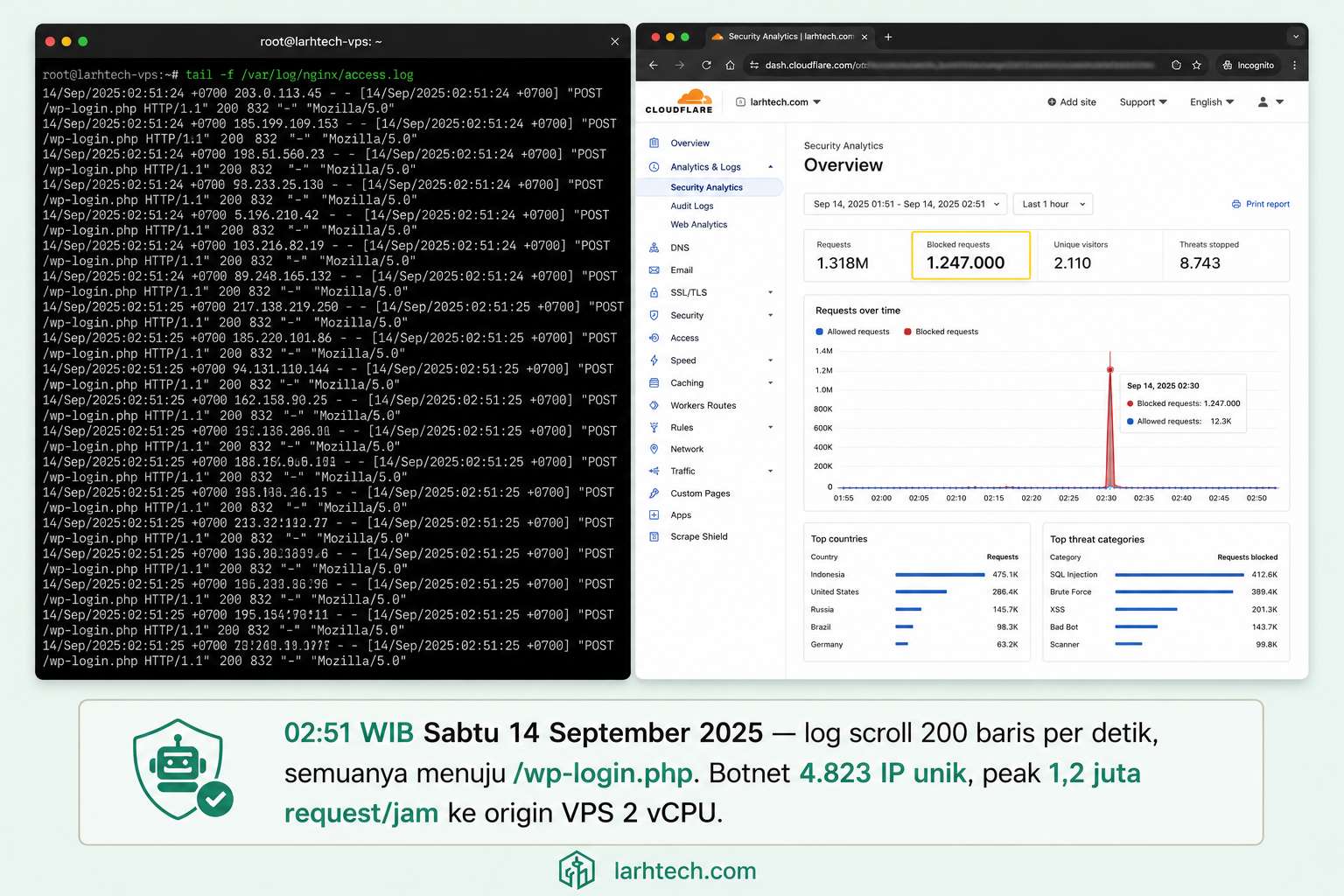Viewport: 1344px width, 896px height.
Task: Click the browser forward arrow
Action: [x=680, y=65]
